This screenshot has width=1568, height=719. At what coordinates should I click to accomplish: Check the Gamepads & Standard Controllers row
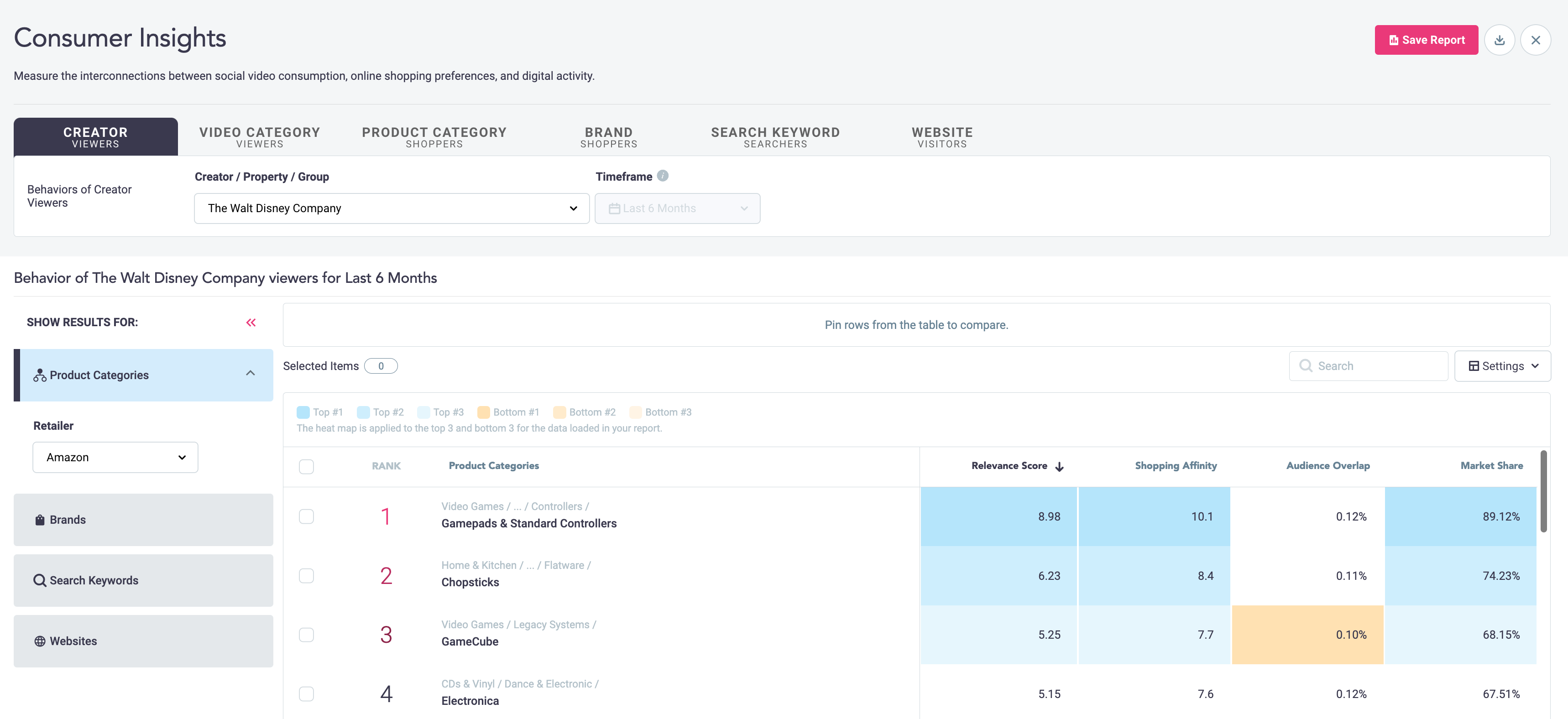coord(306,516)
